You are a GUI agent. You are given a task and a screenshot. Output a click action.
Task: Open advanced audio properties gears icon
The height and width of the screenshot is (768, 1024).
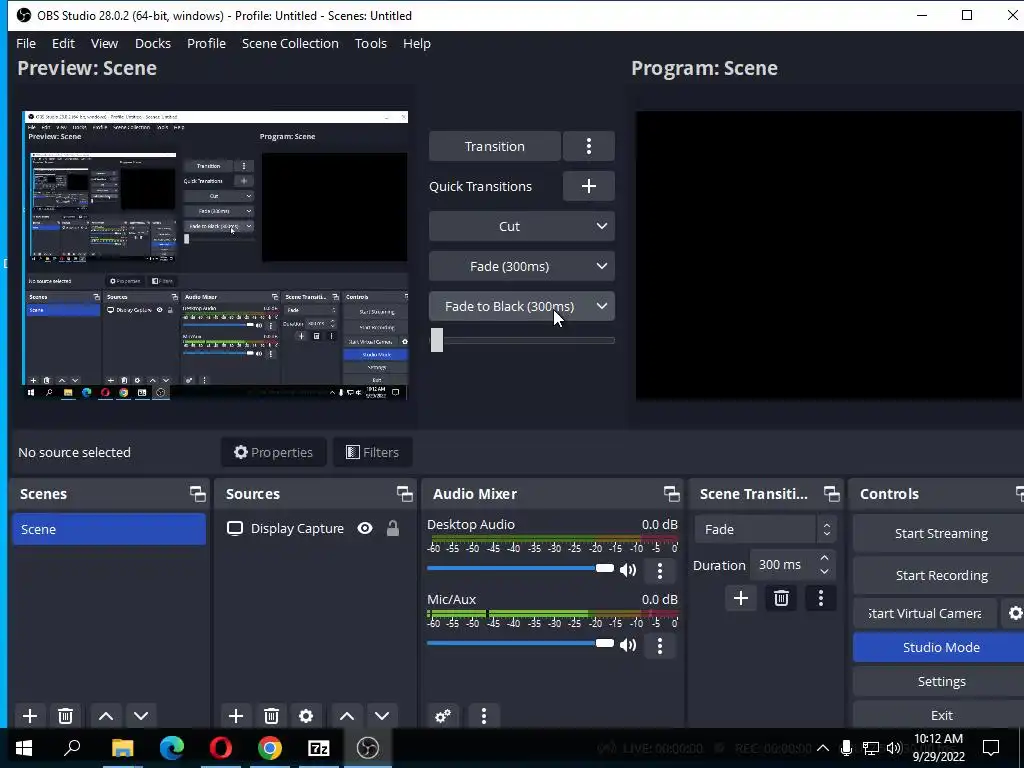(443, 716)
